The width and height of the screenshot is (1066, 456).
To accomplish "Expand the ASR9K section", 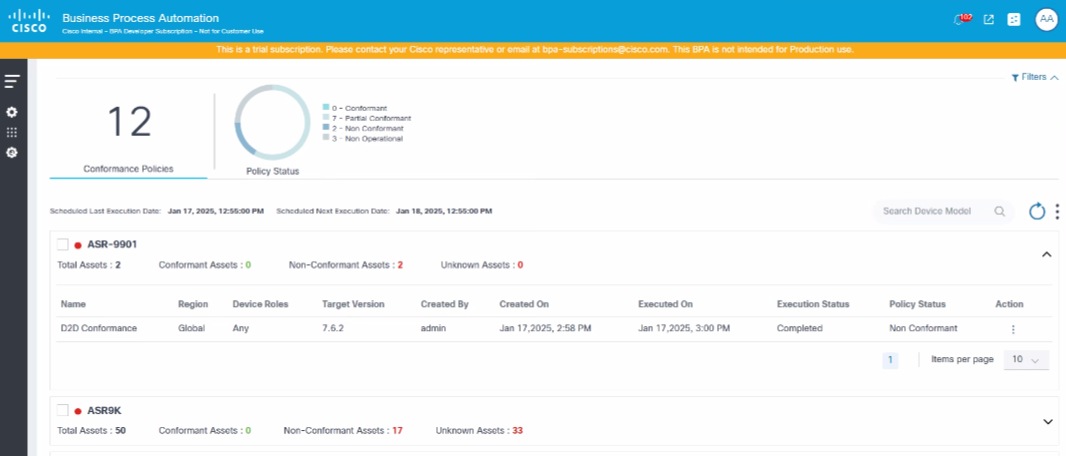I will coord(1048,421).
